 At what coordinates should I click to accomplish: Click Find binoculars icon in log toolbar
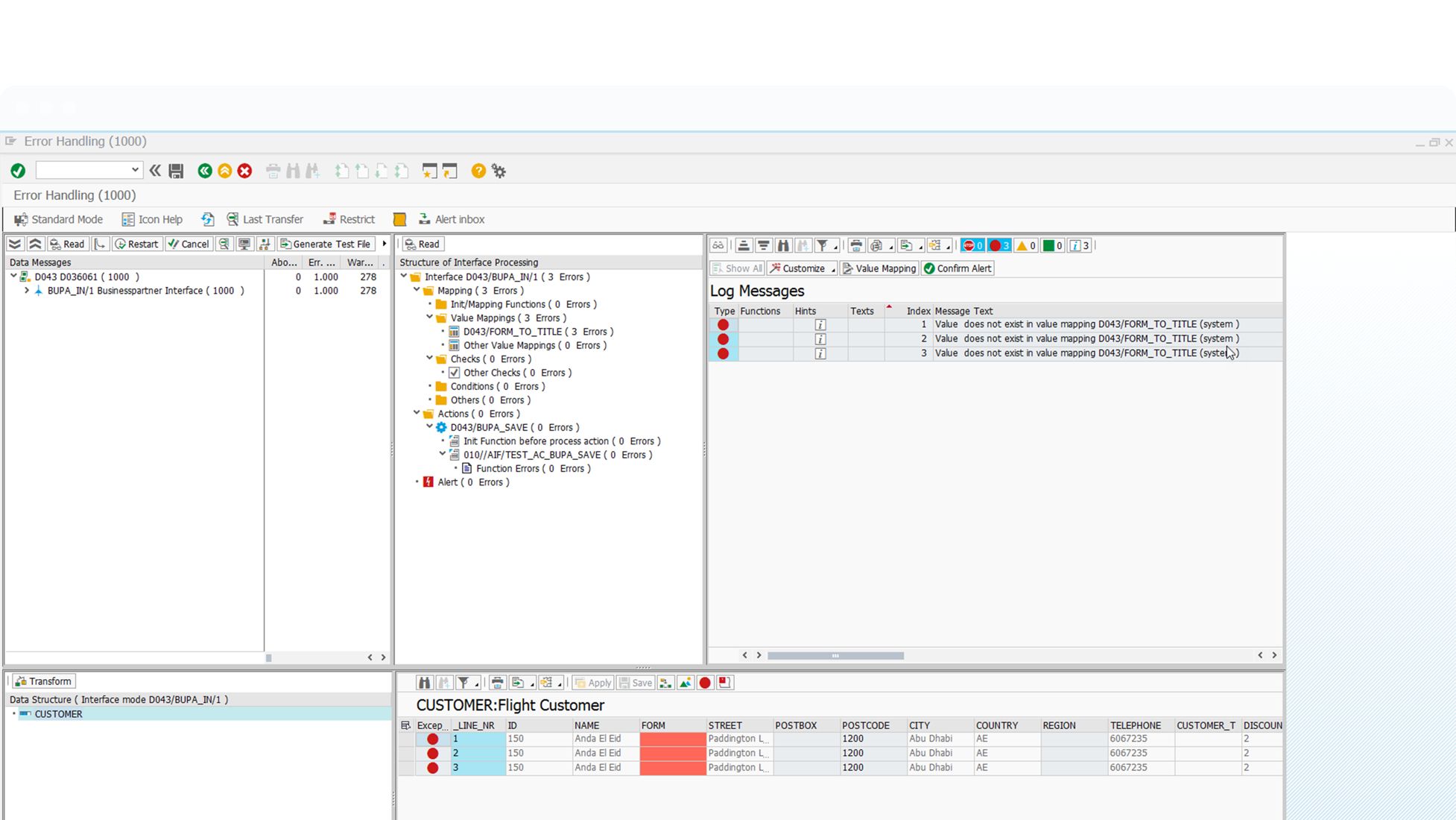coord(783,245)
